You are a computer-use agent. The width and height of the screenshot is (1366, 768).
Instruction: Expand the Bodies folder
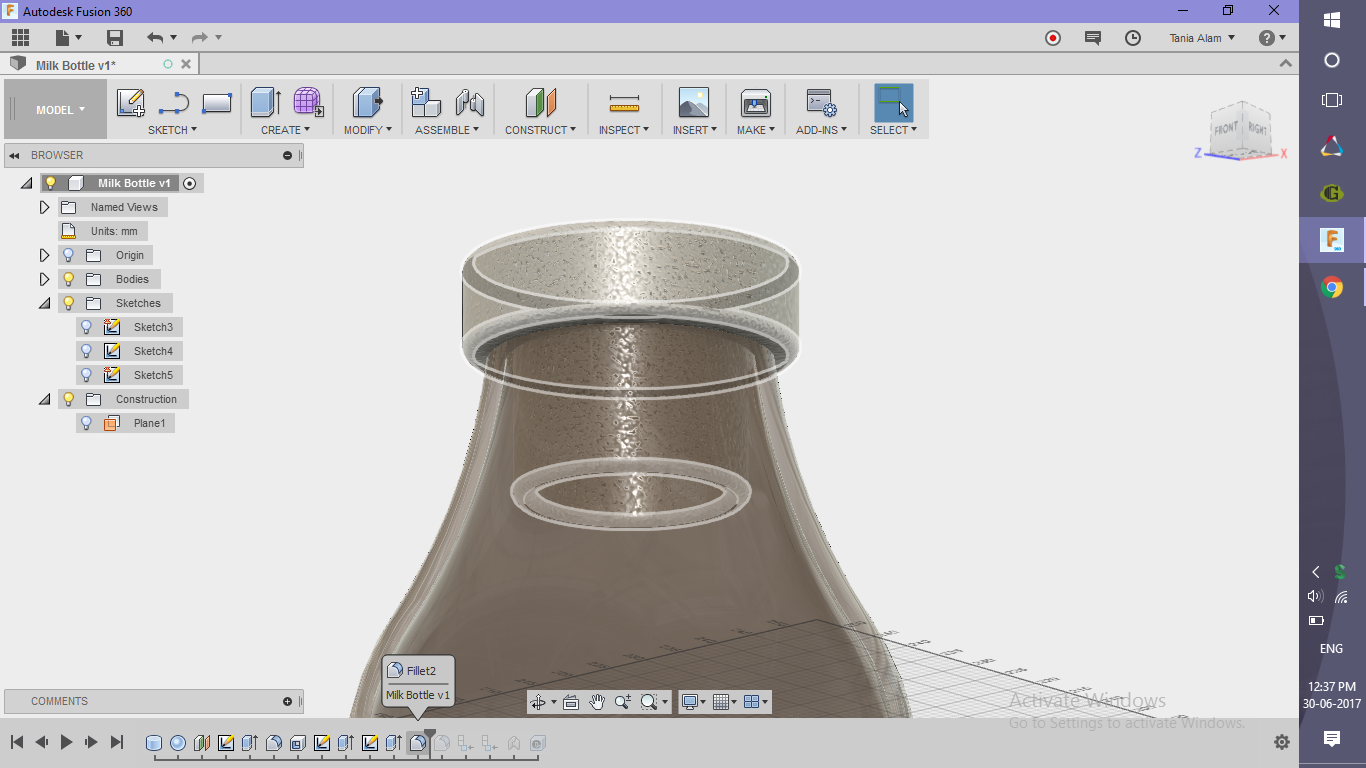pos(44,279)
